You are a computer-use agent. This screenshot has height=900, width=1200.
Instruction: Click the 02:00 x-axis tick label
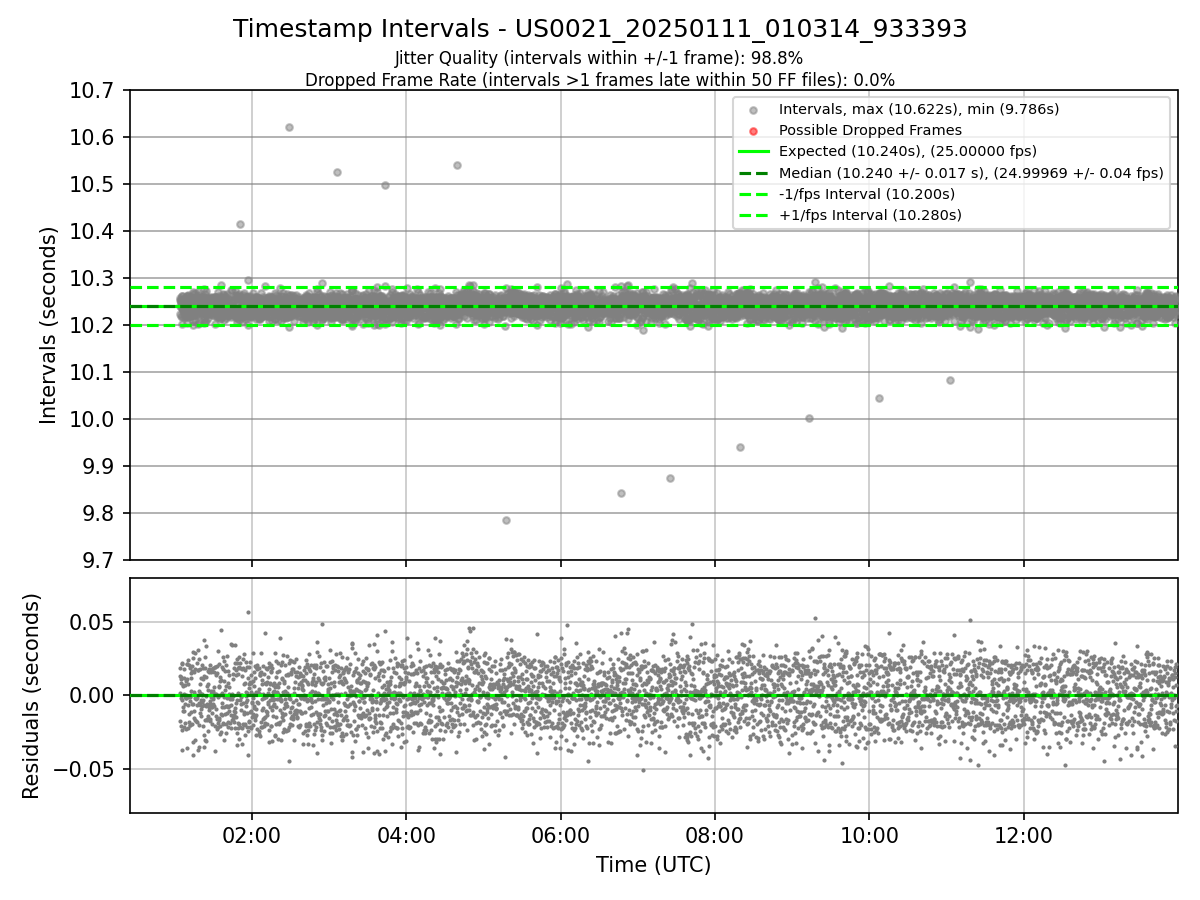click(x=251, y=834)
